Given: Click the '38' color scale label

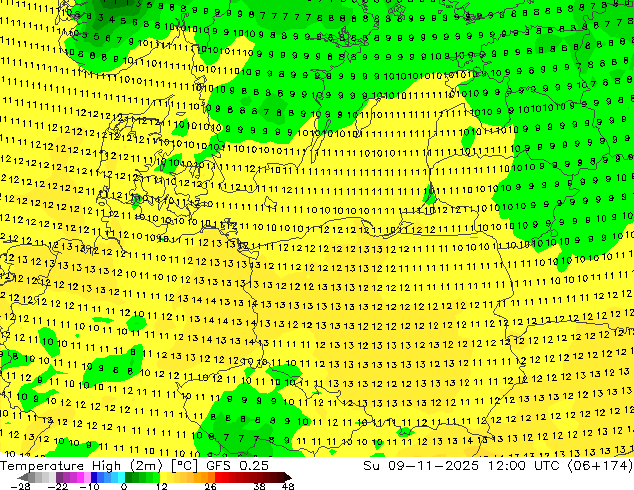Looking at the screenshot, I should pos(260,486).
